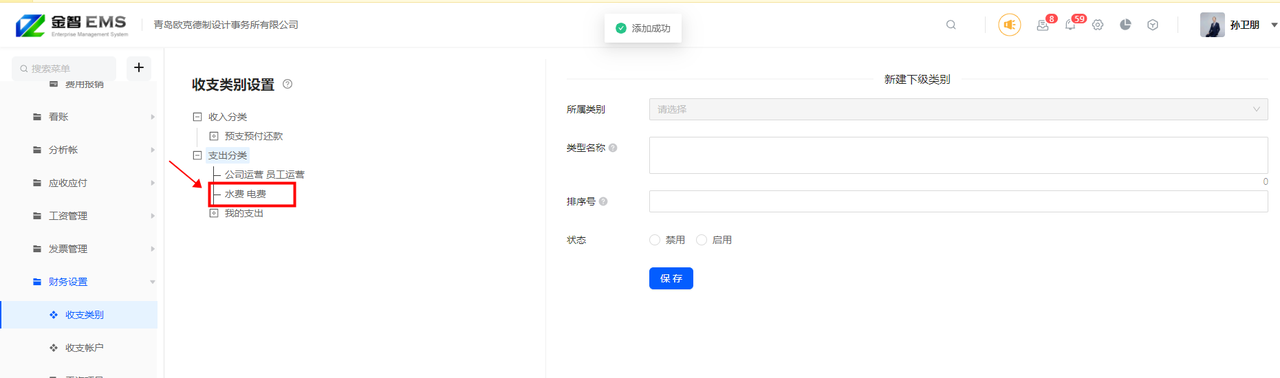Expand arrow on 看账 menu row
This screenshot has height=378, width=1280.
tap(152, 117)
